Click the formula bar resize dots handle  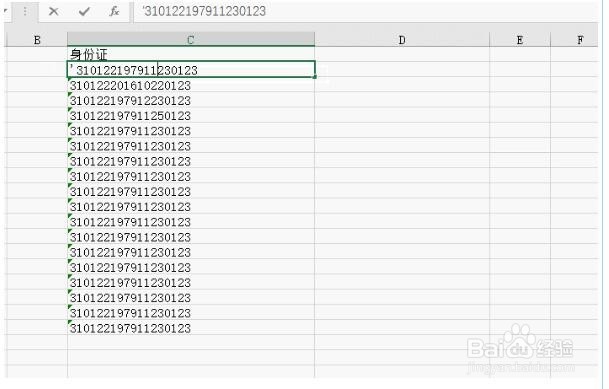click(x=25, y=12)
